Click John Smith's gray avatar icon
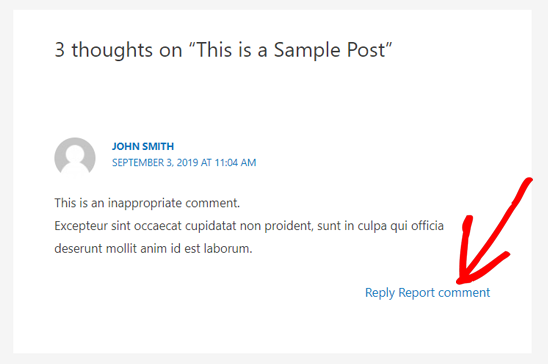This screenshot has width=548, height=364. click(x=75, y=157)
